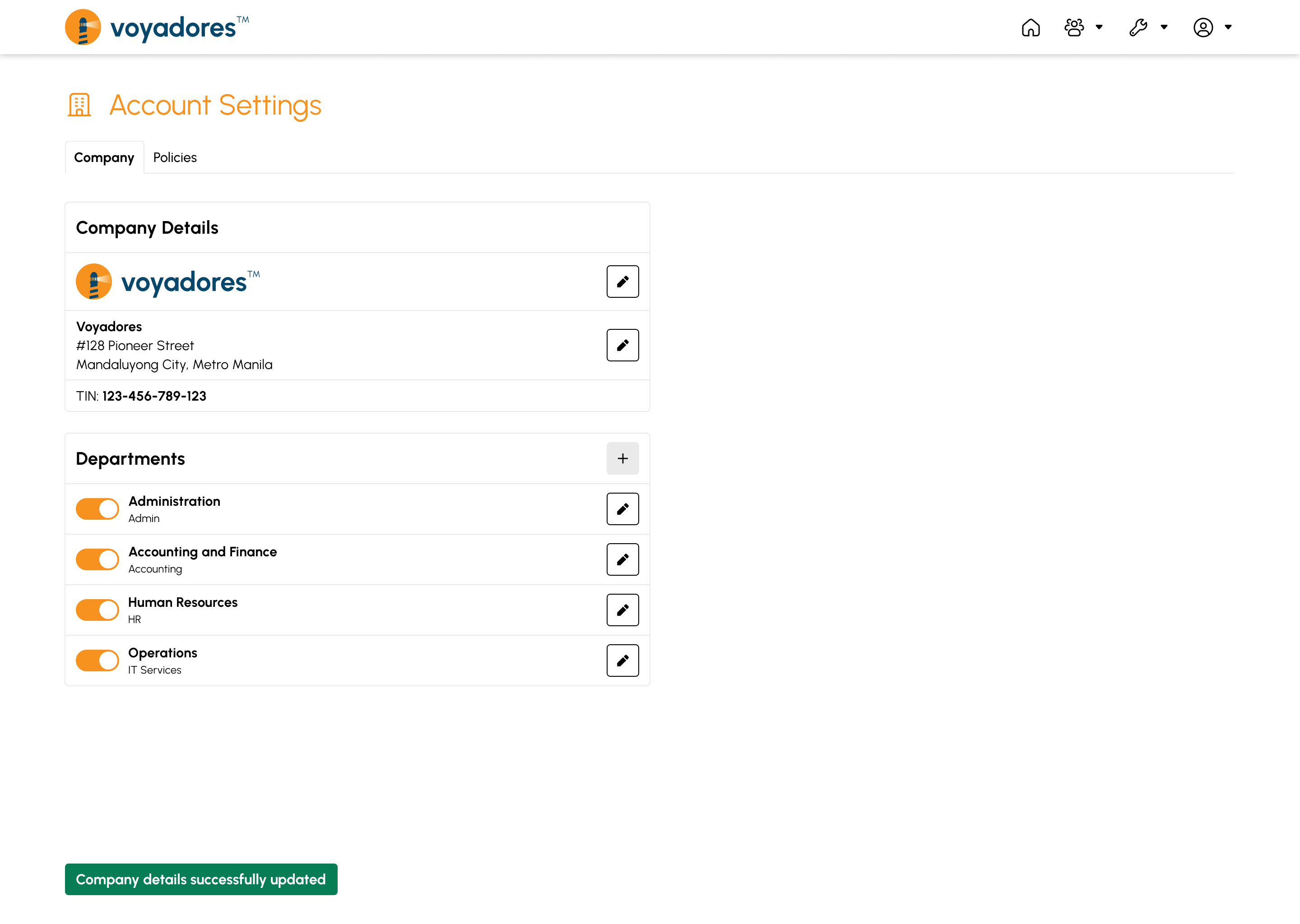Image resolution: width=1300 pixels, height=924 pixels.
Task: Toggle the Administration department active switch
Action: (x=97, y=509)
